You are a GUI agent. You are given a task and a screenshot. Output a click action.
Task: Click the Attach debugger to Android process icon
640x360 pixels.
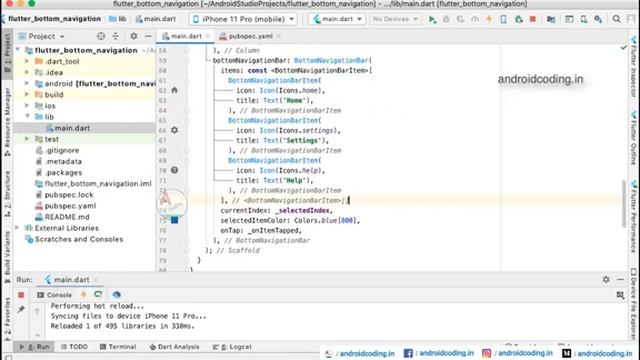519,19
